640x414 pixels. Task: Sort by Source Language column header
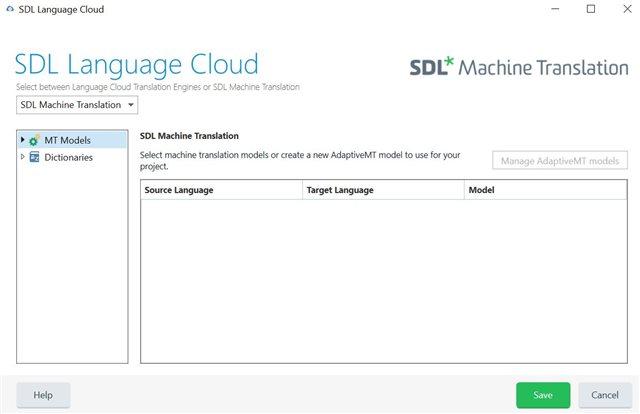click(221, 190)
